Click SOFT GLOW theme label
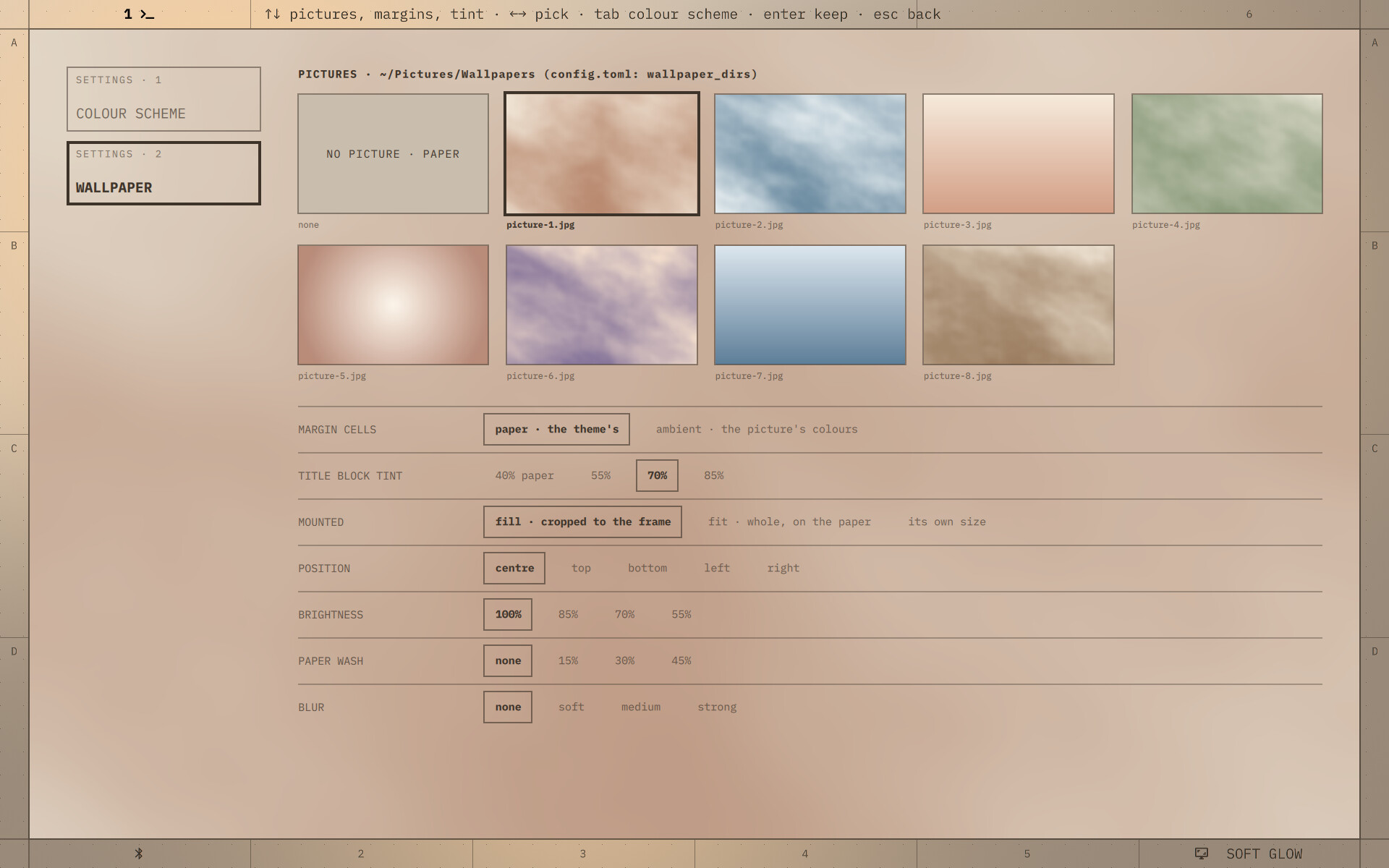Screen dimensions: 1389x868 [1264, 854]
